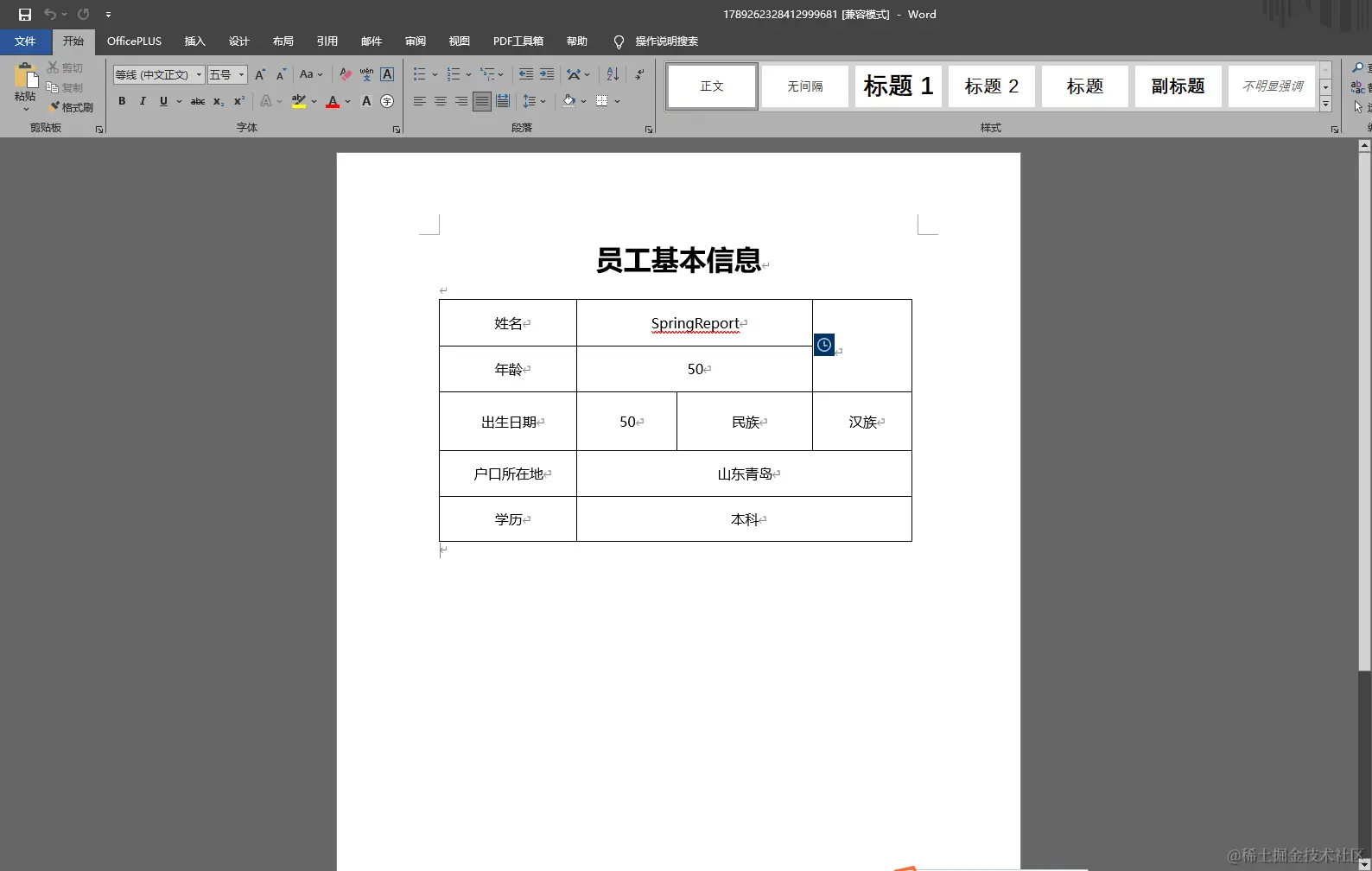Click the 山东青岛 table cell
Screen dimensions: 1372x871
click(744, 474)
